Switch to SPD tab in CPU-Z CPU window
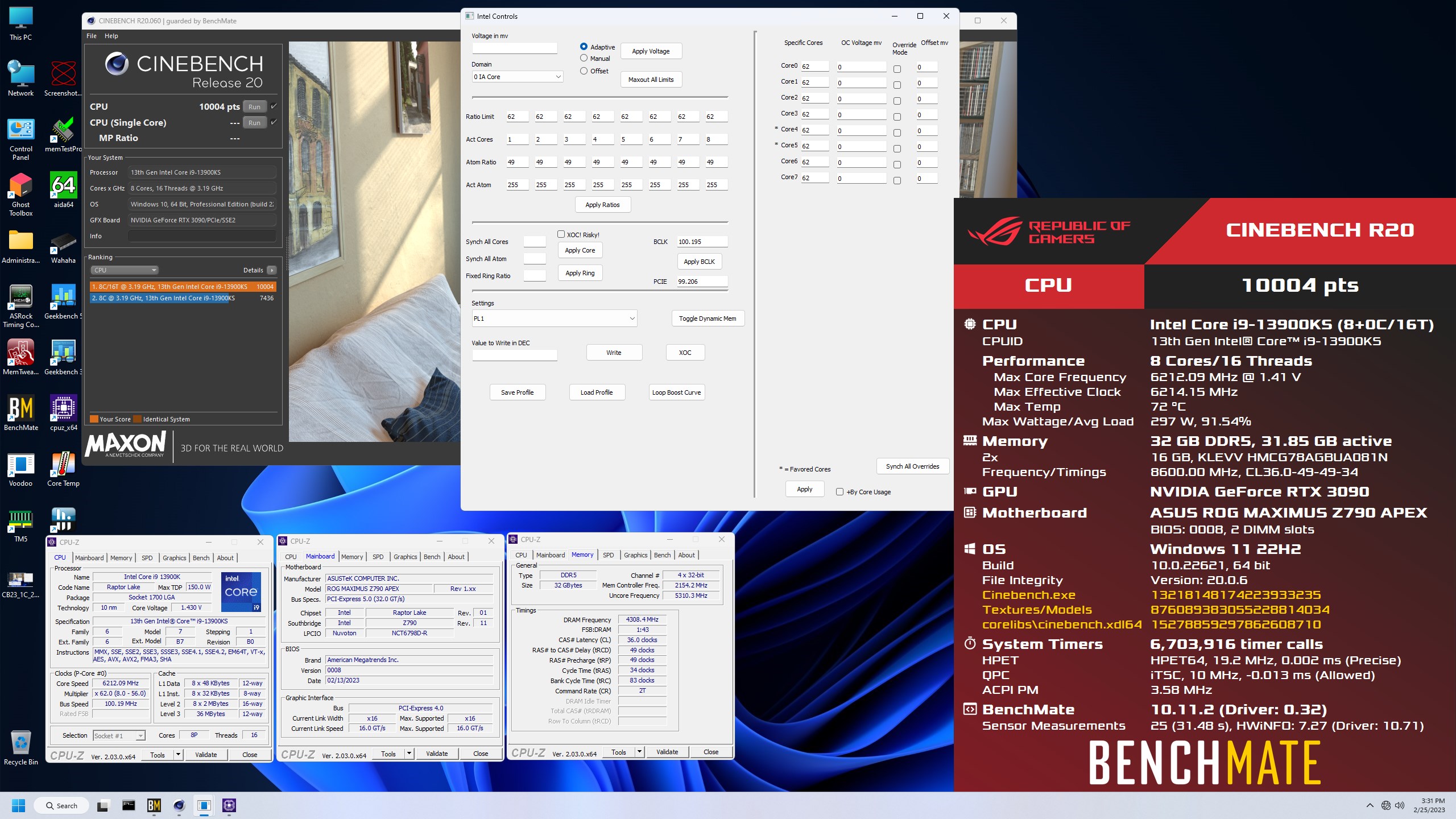The image size is (1456, 819). pos(147,558)
